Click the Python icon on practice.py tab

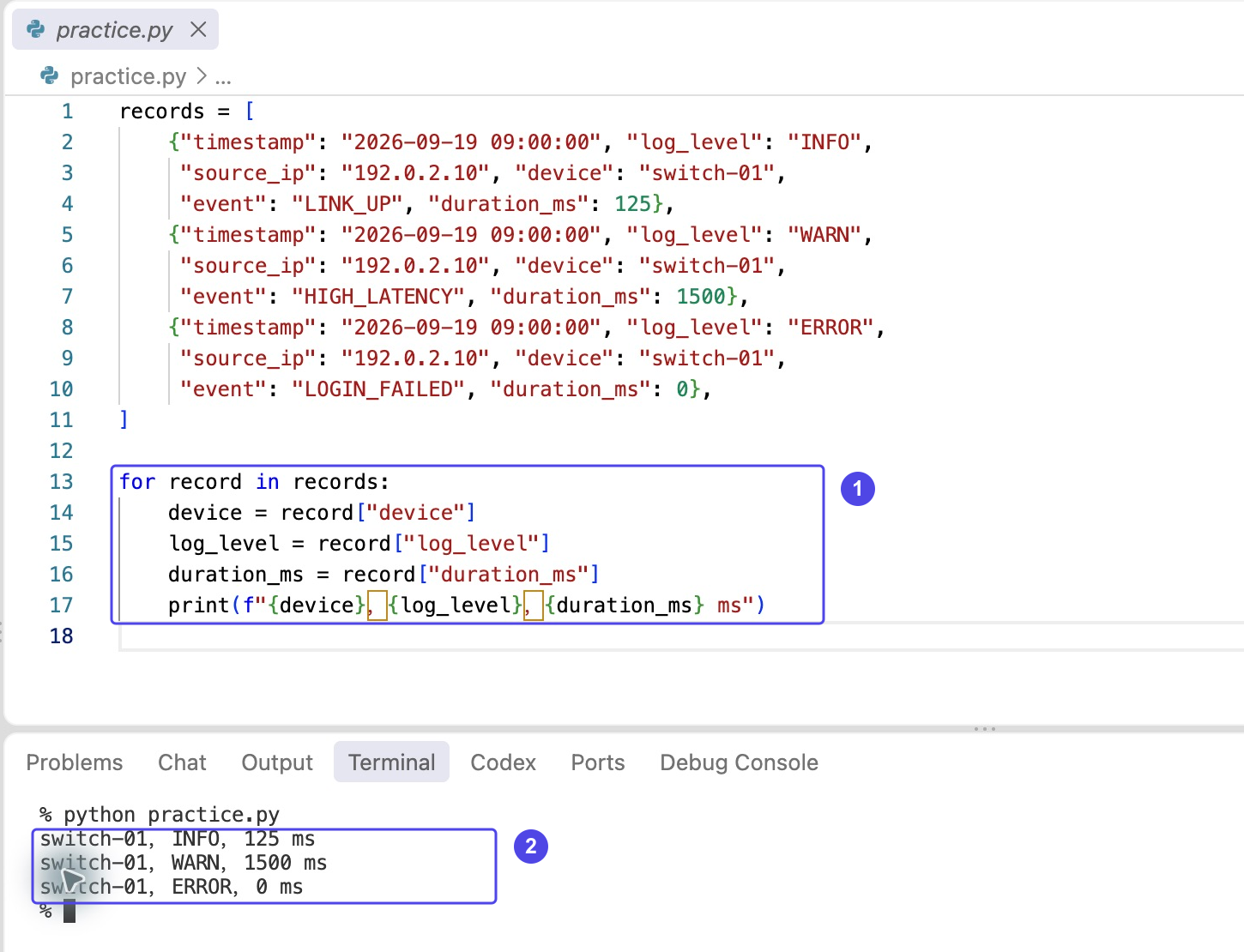coord(36,30)
